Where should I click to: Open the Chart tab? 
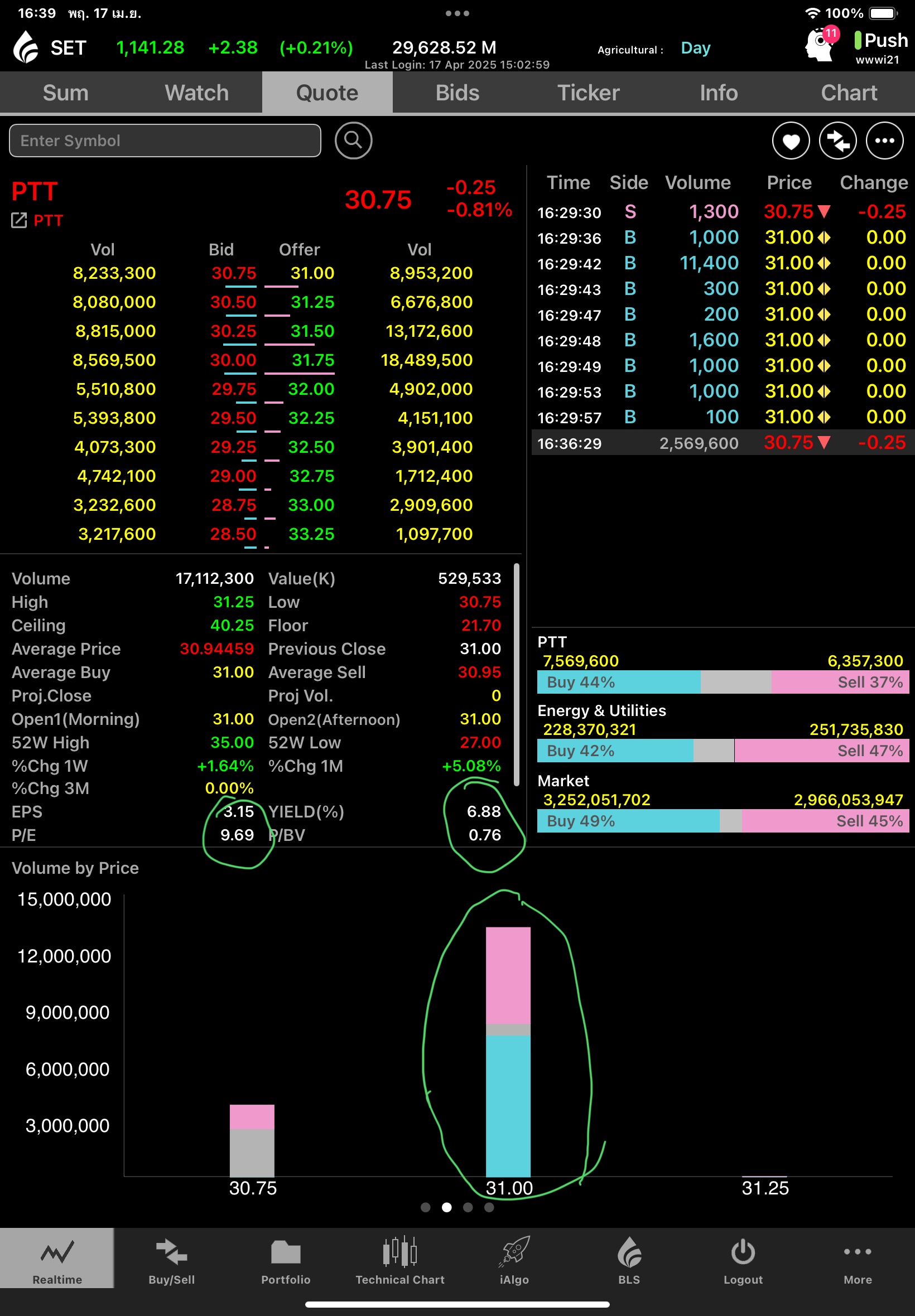(849, 93)
